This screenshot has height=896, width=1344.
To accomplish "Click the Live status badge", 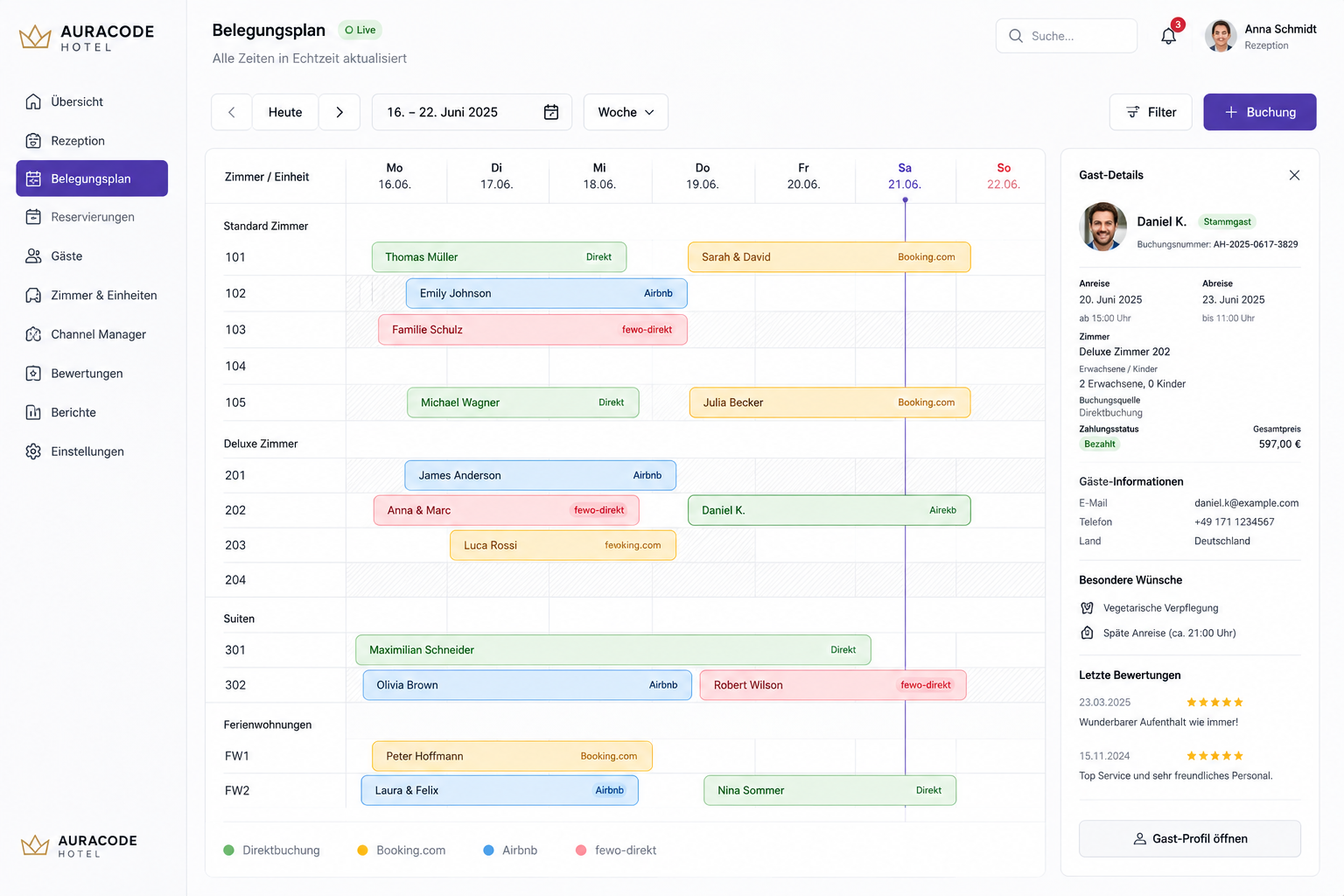I will tap(360, 30).
